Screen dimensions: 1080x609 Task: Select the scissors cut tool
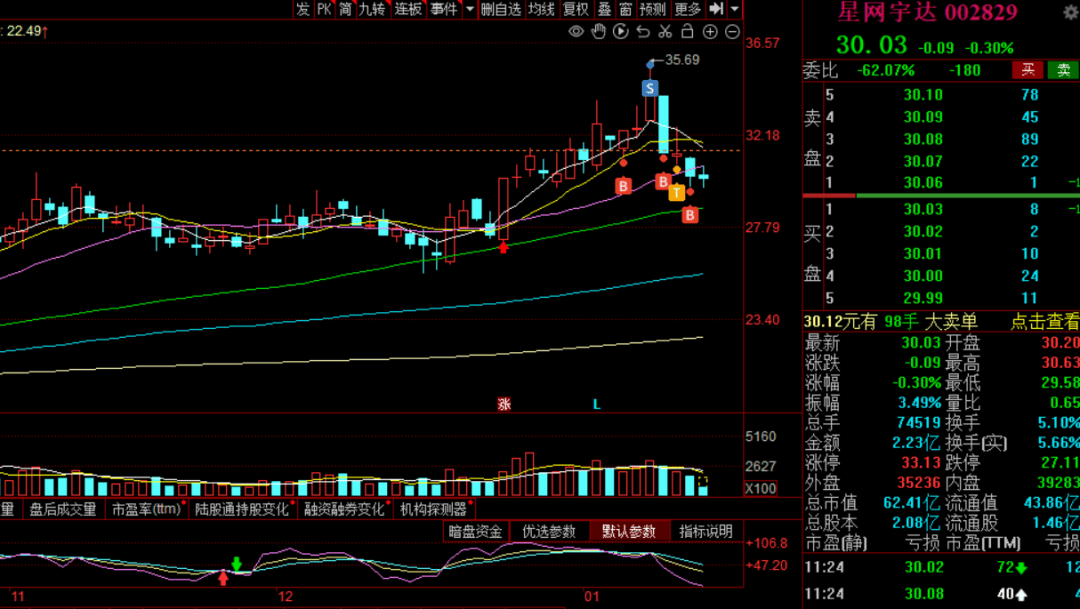(x=665, y=32)
